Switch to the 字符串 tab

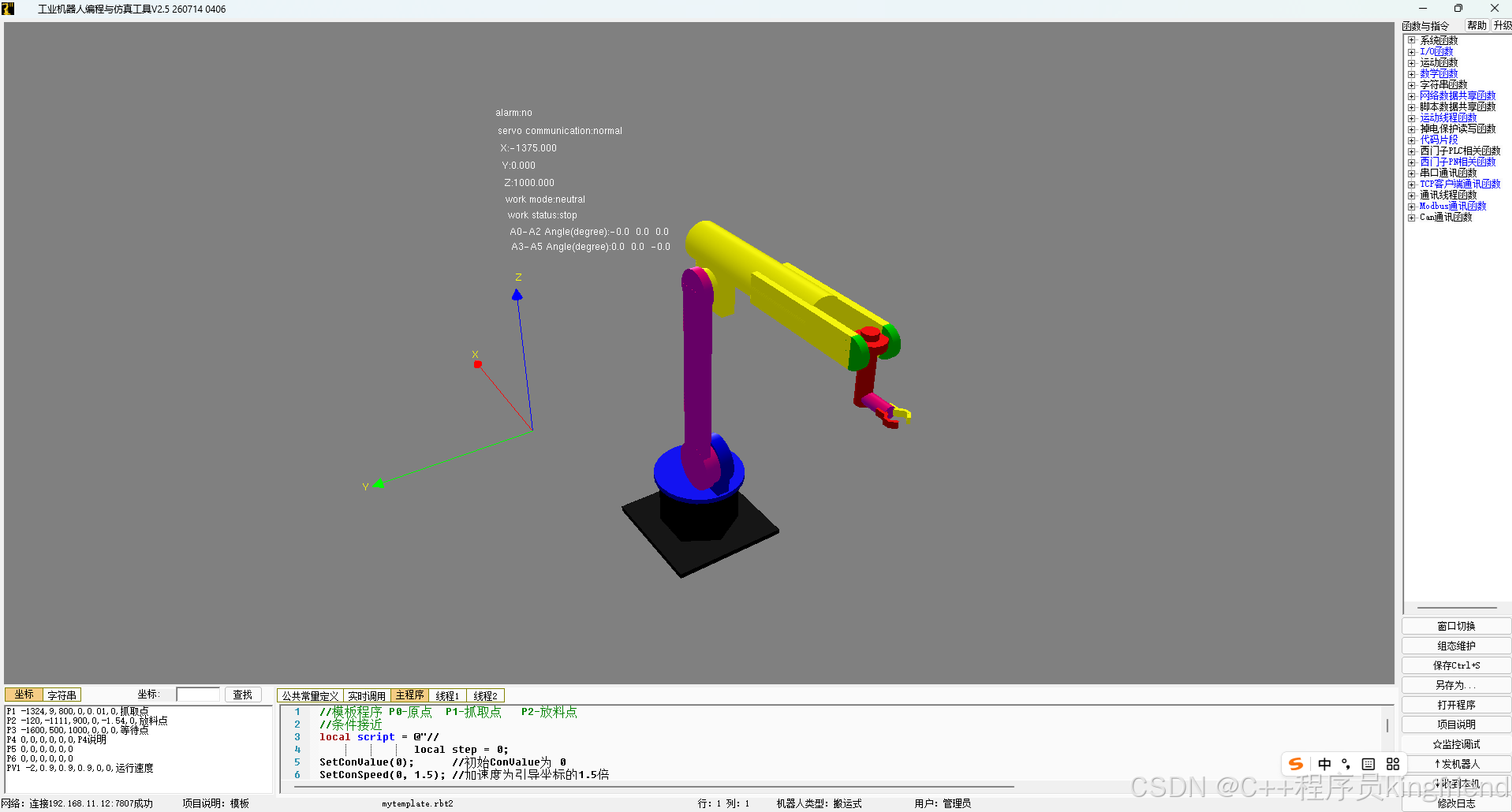pyautogui.click(x=62, y=695)
